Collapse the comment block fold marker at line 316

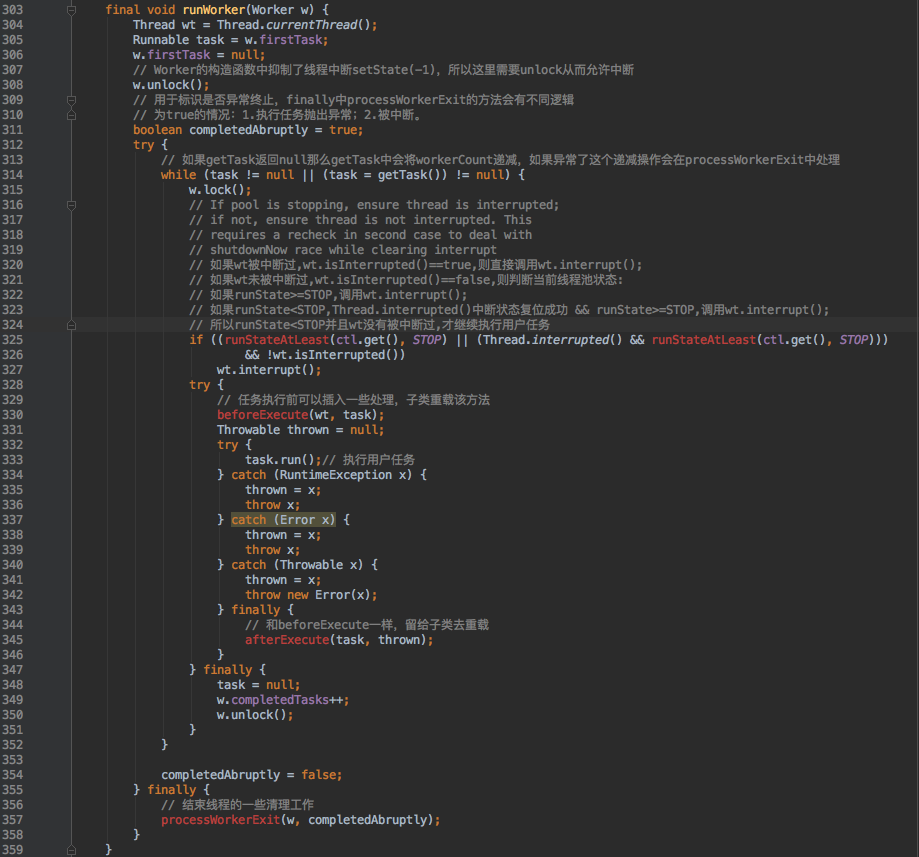tap(72, 205)
